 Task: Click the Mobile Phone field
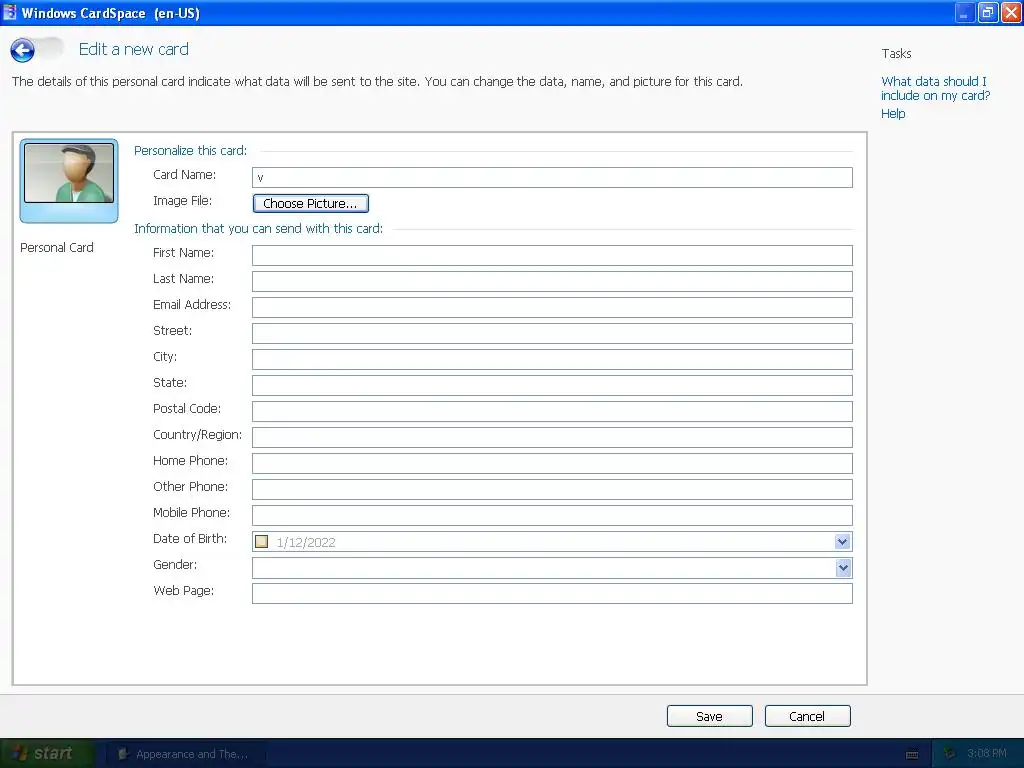tap(552, 515)
